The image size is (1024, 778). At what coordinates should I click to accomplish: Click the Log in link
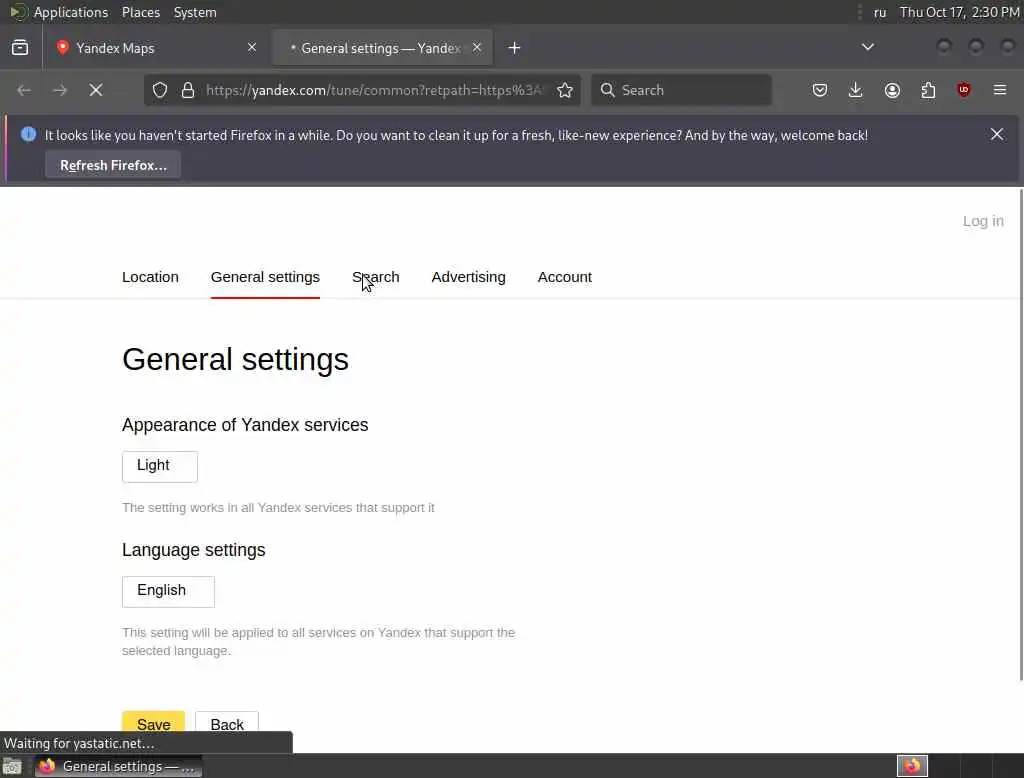point(983,221)
